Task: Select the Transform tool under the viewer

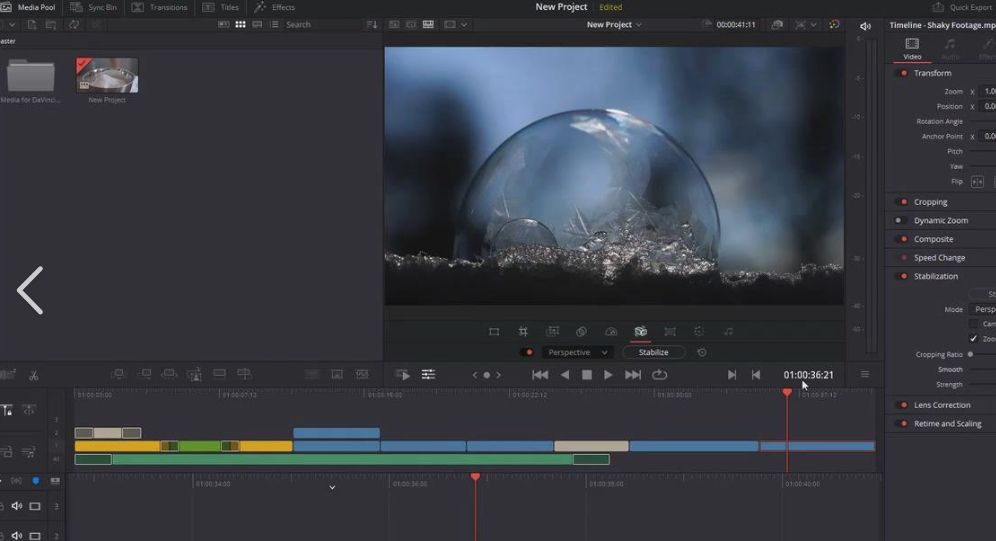Action: pyautogui.click(x=494, y=331)
